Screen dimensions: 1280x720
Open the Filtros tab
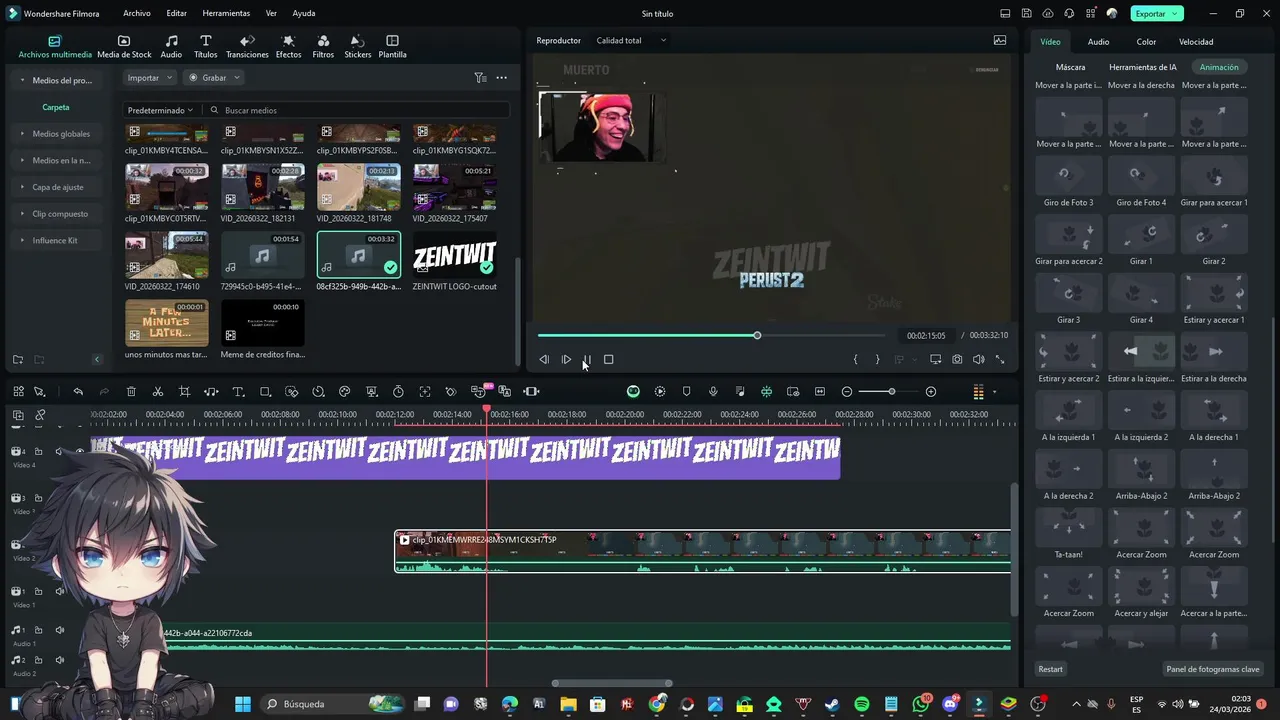(323, 46)
